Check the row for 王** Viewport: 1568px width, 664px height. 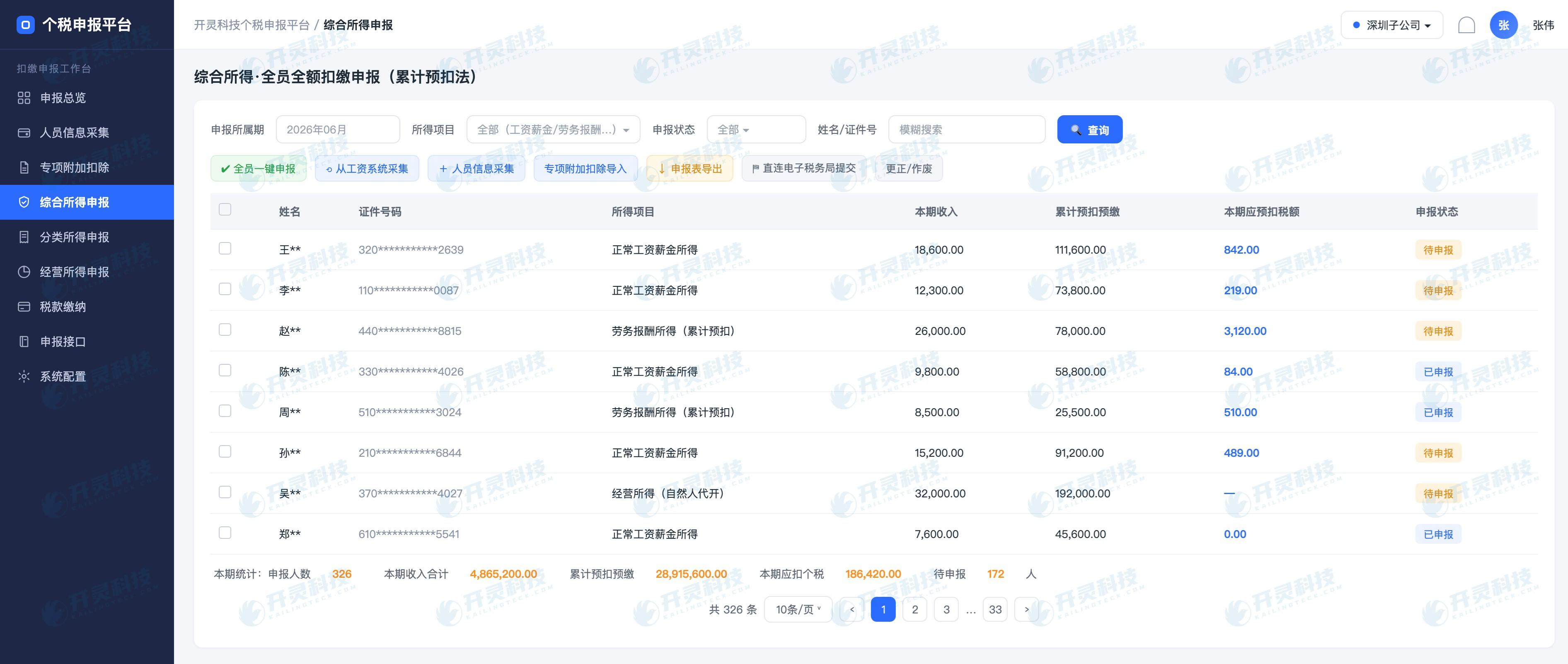click(225, 248)
